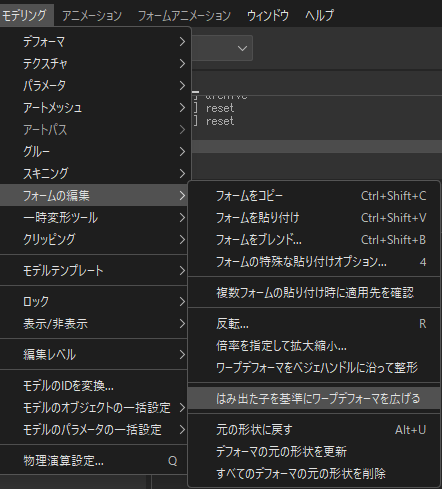Open the フォームアニメーション menu
This screenshot has height=489, width=442.
tap(184, 15)
